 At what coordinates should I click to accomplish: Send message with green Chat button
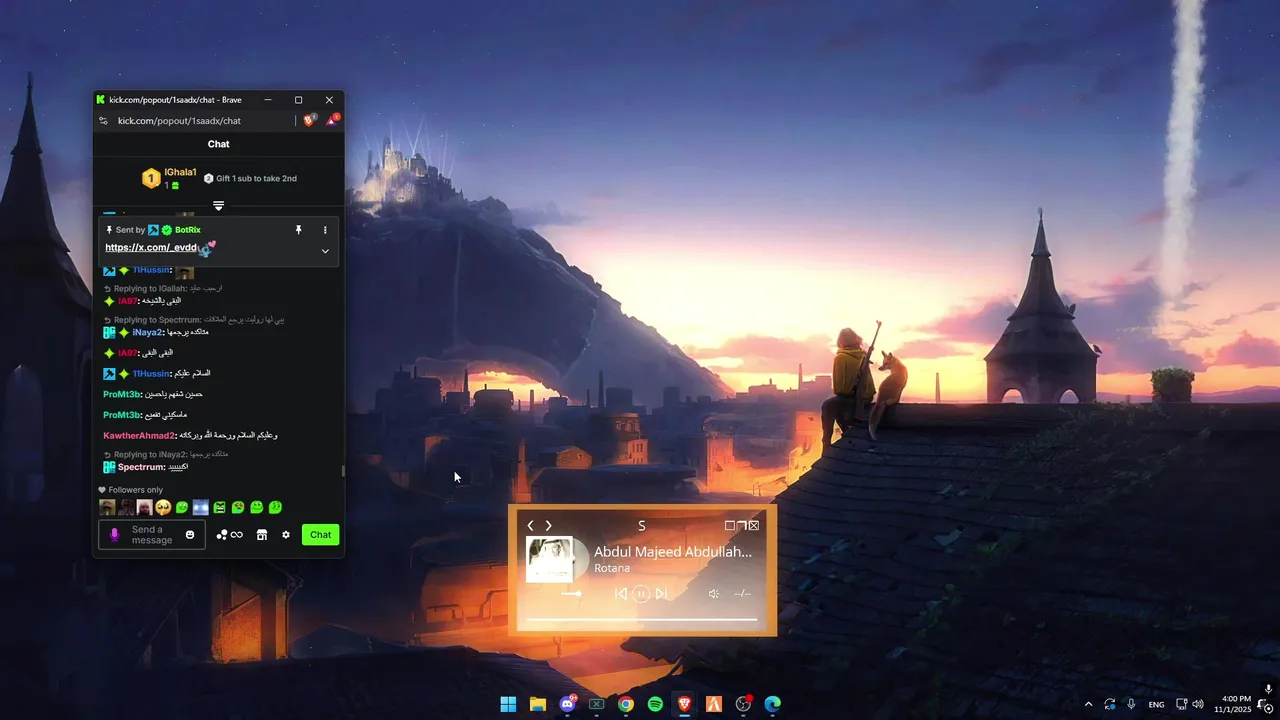320,535
